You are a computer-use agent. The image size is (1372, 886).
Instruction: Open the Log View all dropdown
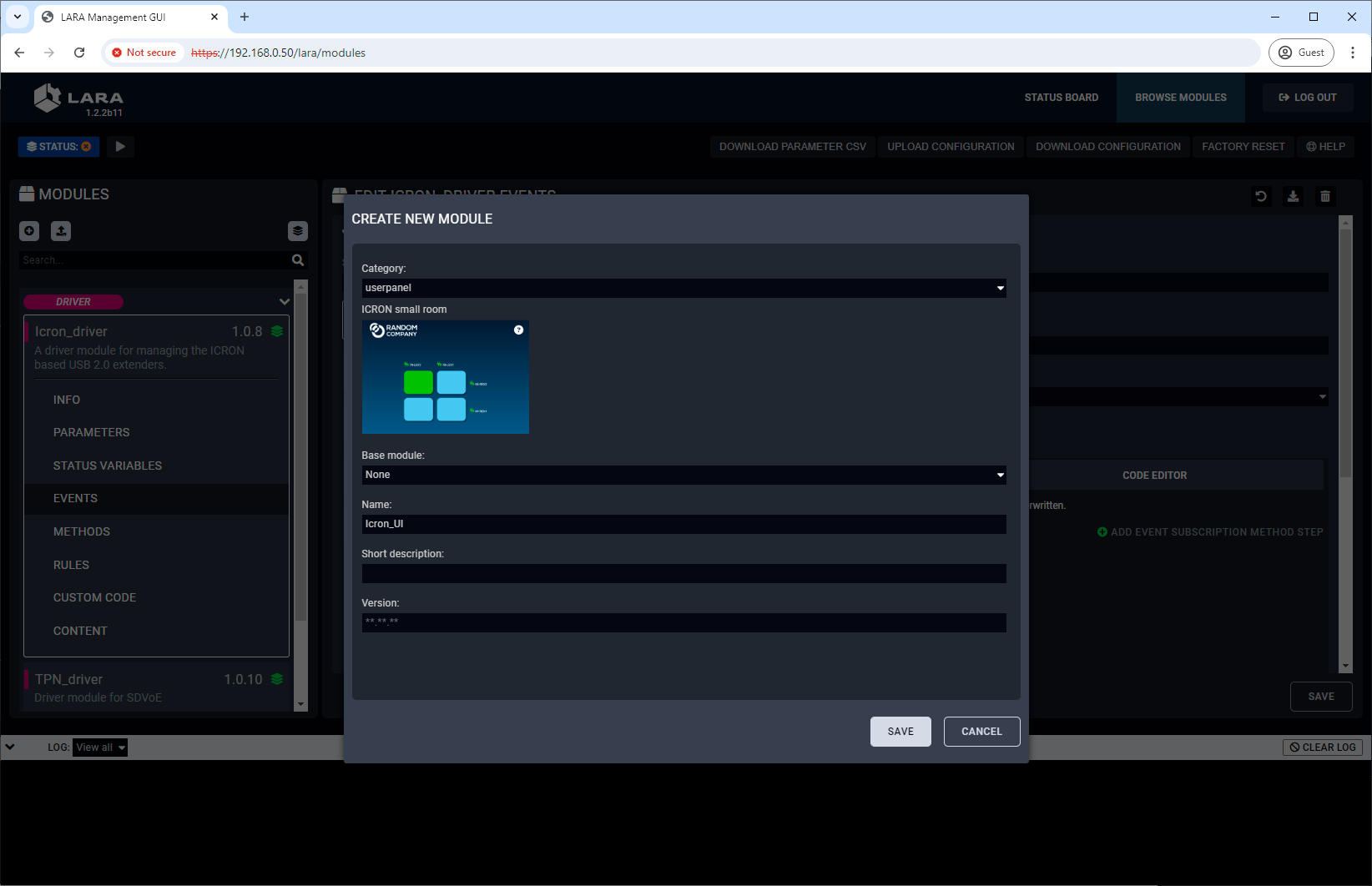coord(100,748)
